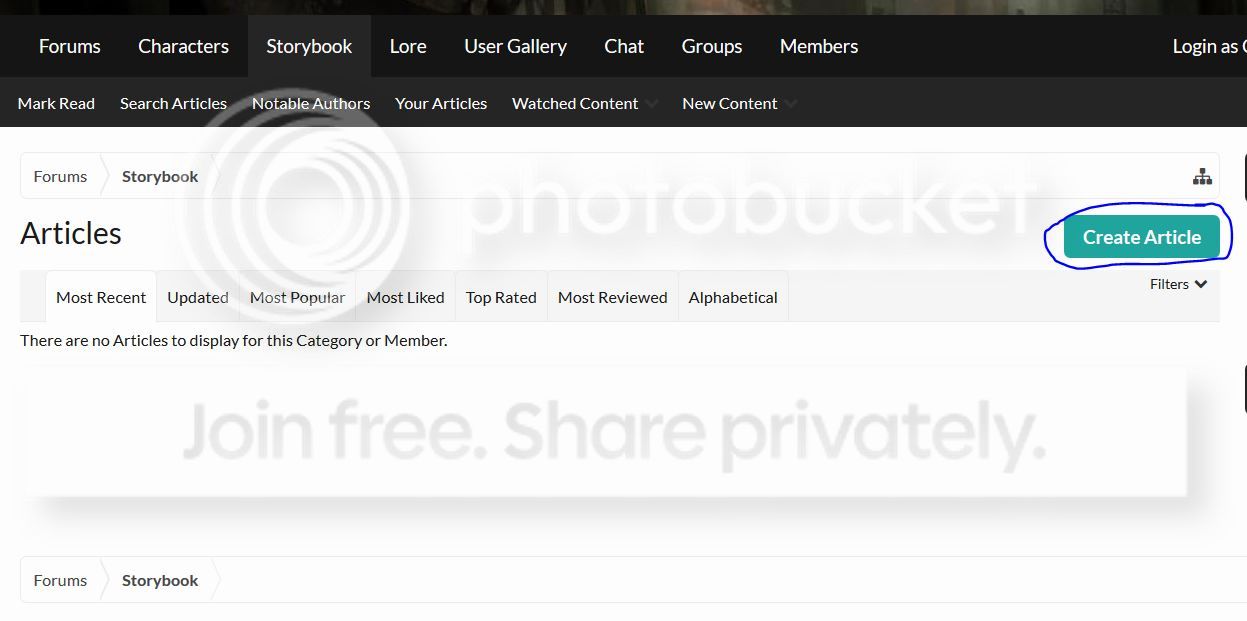The width and height of the screenshot is (1247, 621).
Task: Show the Most Liked articles tab
Action: point(405,297)
